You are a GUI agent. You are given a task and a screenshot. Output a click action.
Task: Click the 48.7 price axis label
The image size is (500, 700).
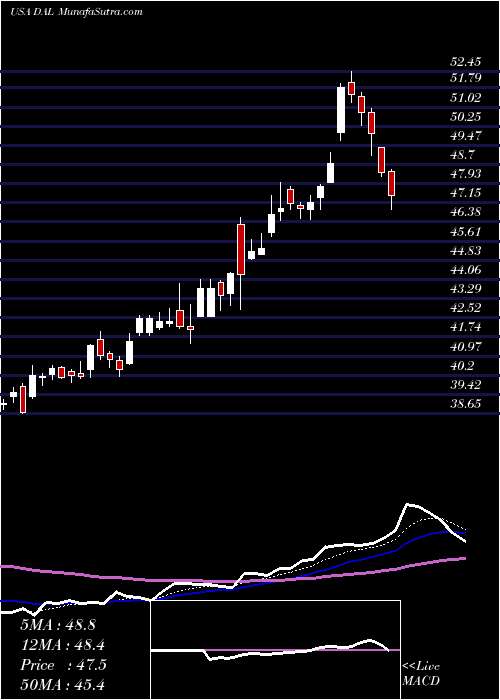[x=463, y=155]
